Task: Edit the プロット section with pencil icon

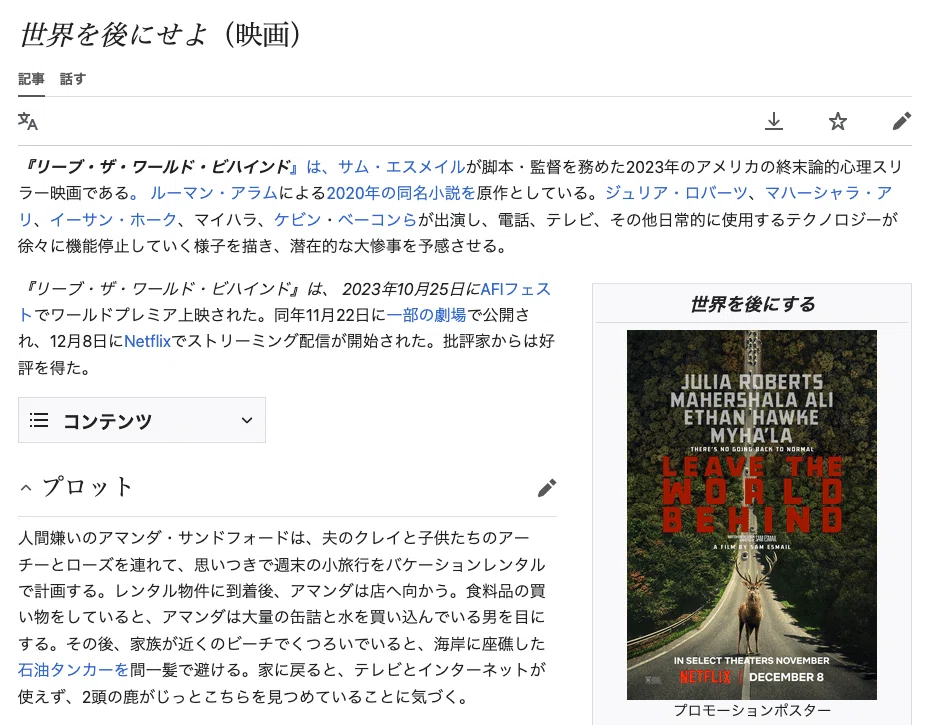Action: (547, 488)
